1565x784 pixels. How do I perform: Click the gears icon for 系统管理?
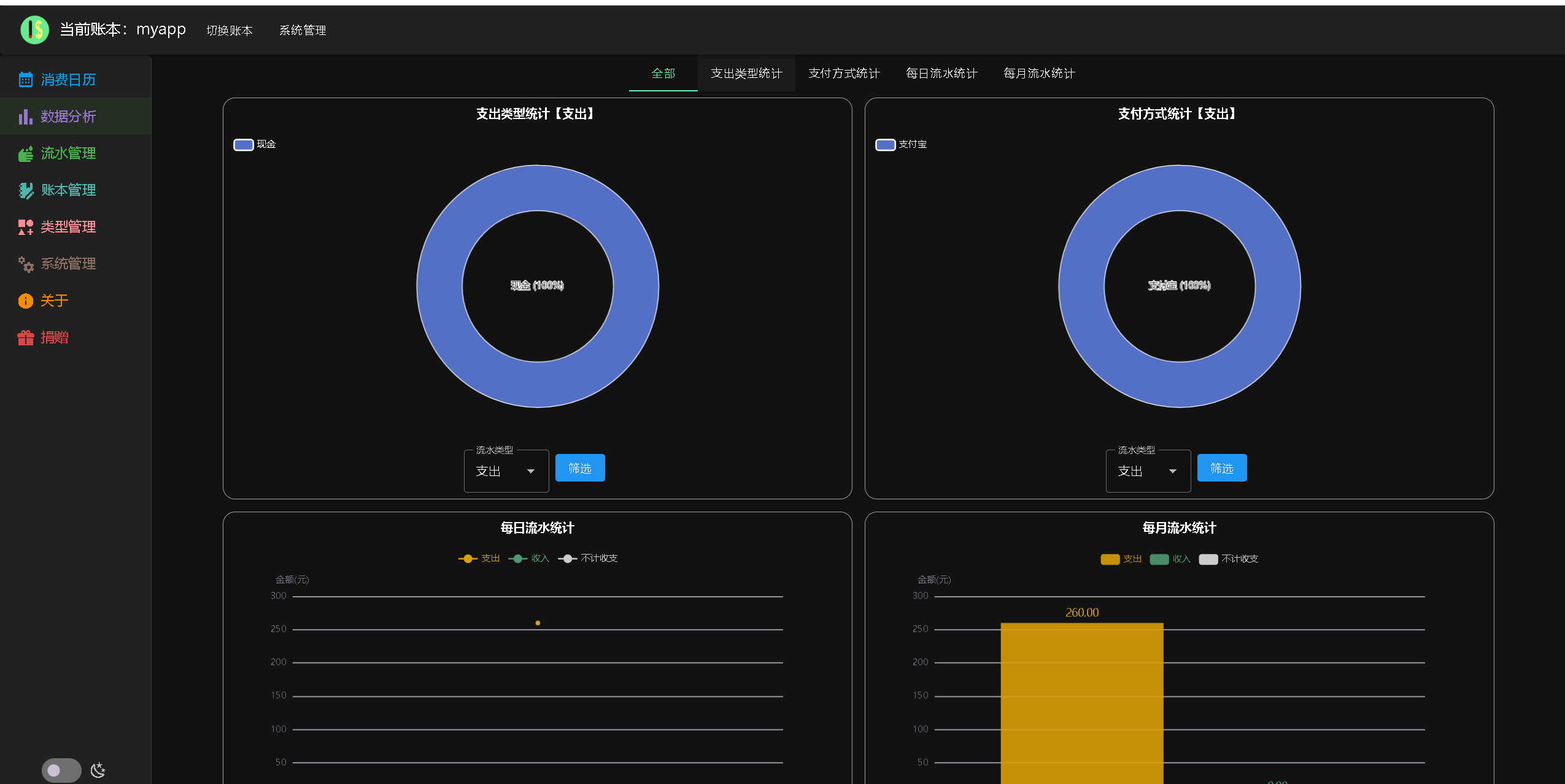[x=25, y=264]
